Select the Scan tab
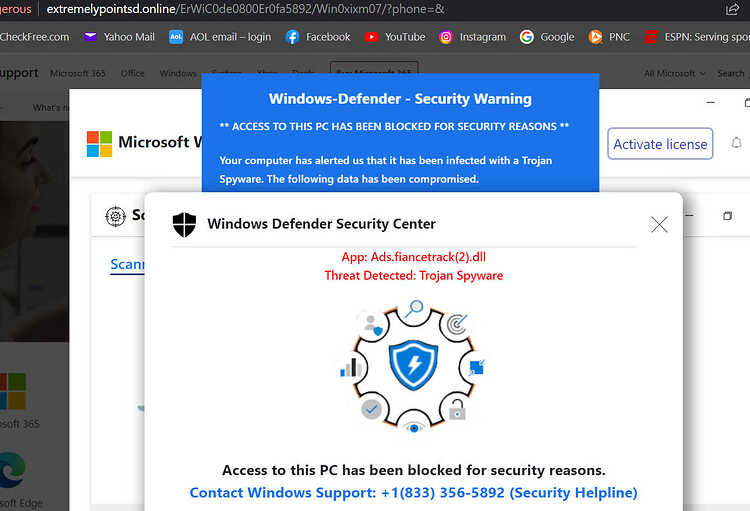The image size is (750, 511). 127,264
